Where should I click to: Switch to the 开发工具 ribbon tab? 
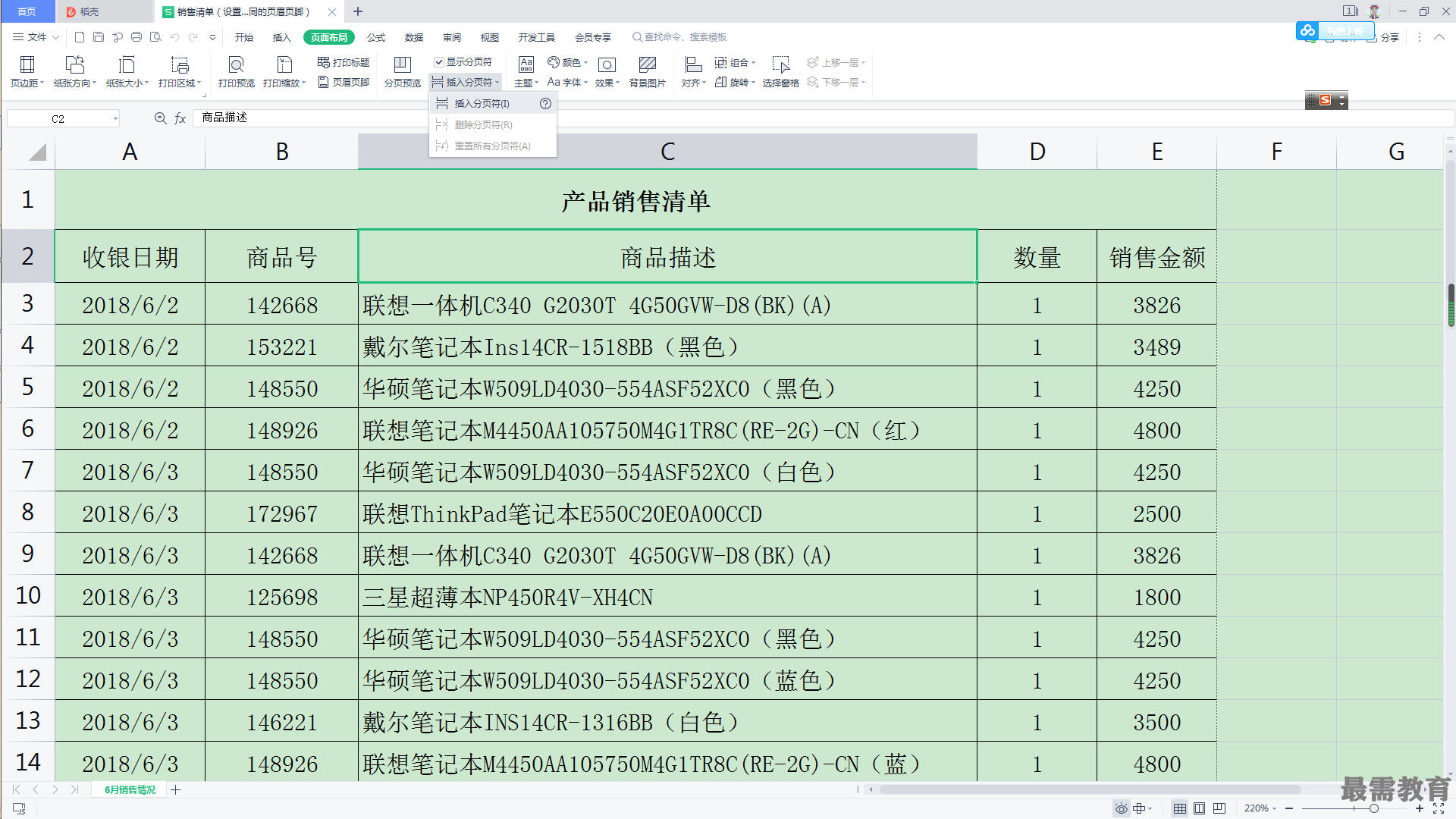click(537, 37)
